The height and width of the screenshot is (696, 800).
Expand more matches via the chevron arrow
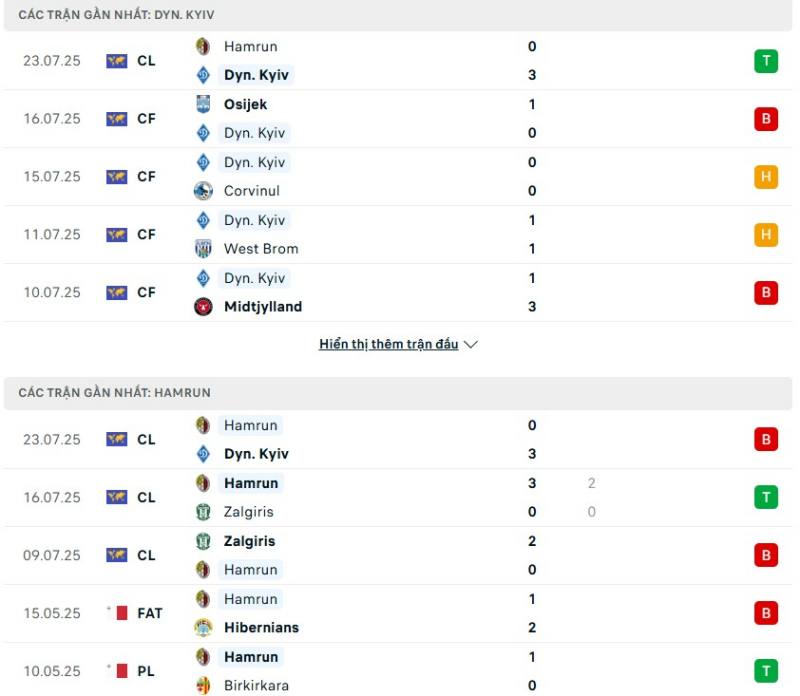(x=471, y=344)
